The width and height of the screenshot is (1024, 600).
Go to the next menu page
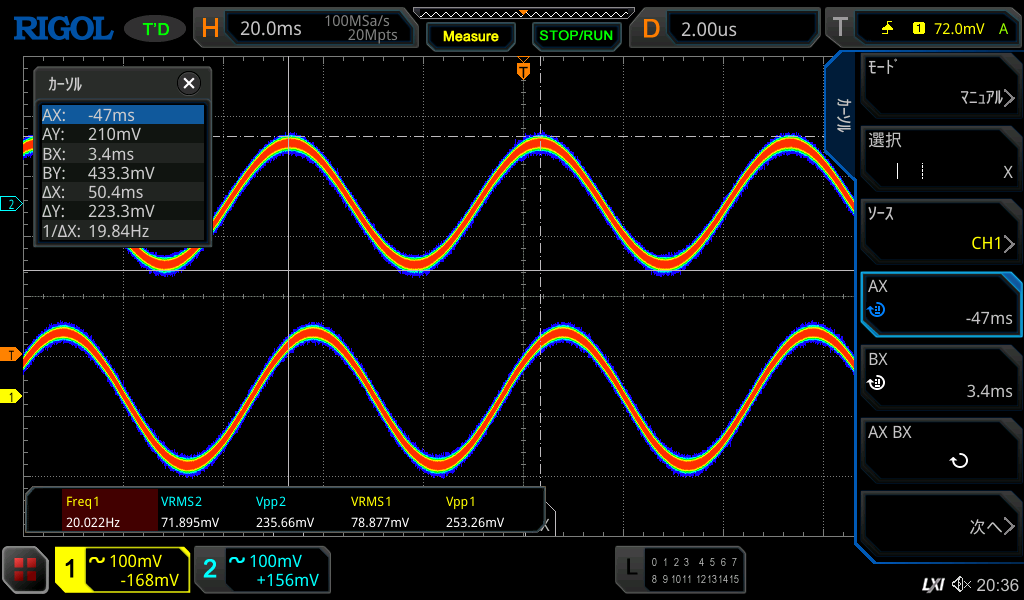pyautogui.click(x=940, y=525)
